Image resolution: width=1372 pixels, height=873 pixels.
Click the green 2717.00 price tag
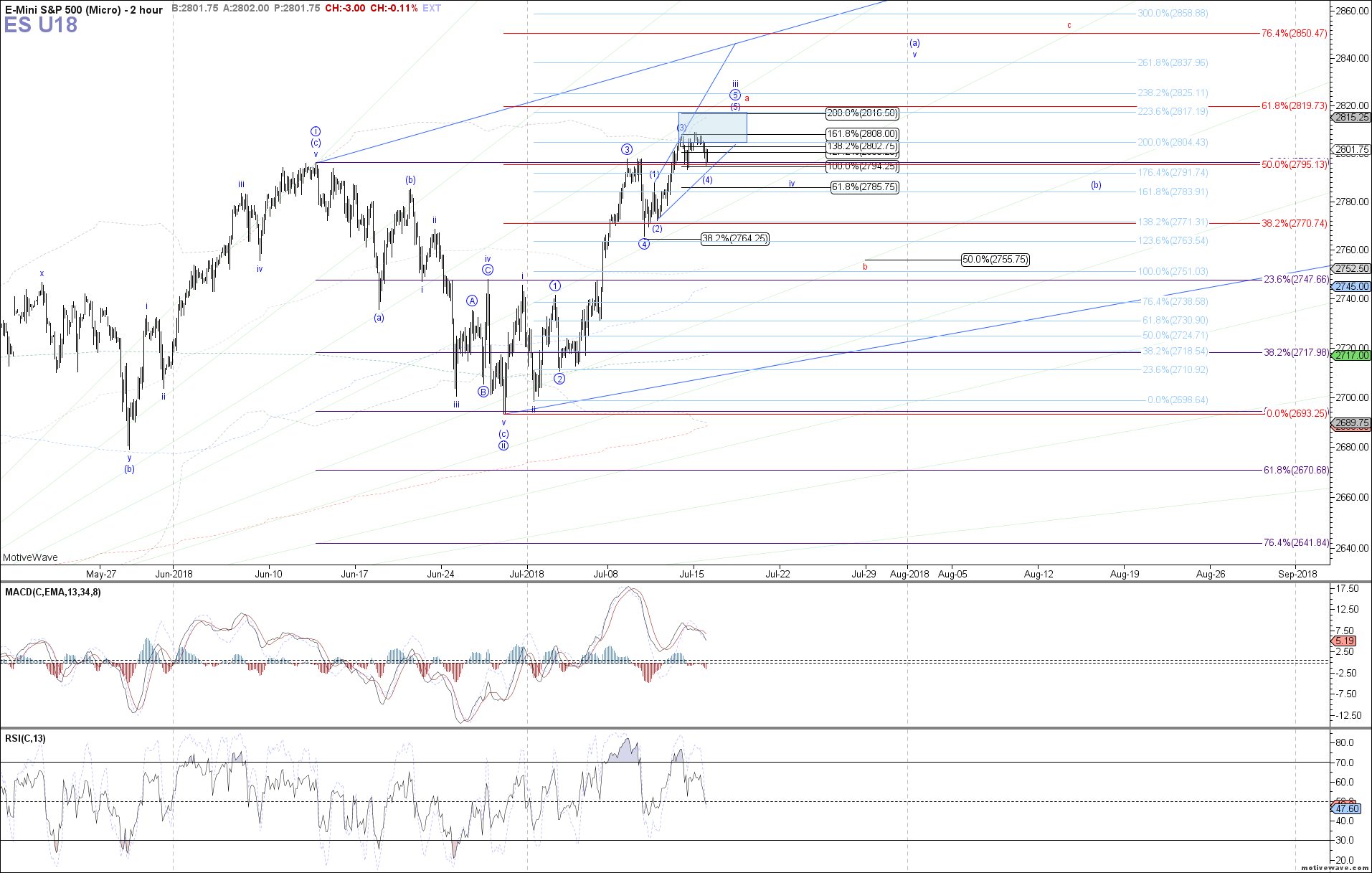point(1352,355)
